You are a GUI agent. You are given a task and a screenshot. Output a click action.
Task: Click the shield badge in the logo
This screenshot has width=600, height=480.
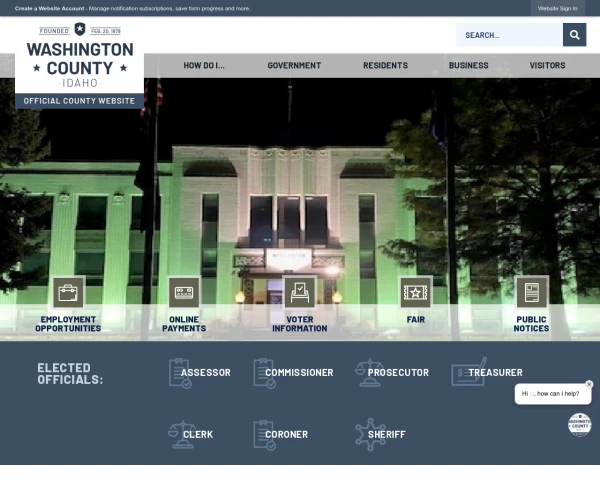(80, 29)
